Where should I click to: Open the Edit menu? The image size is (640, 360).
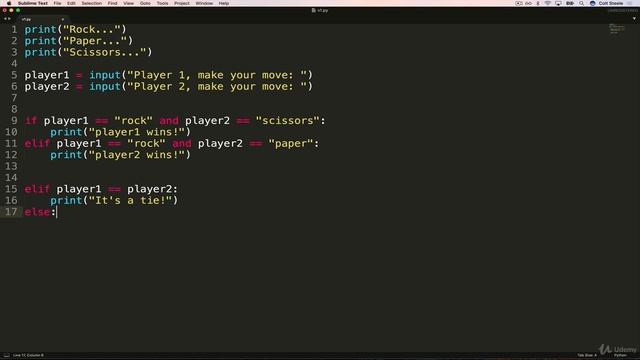(71, 3)
